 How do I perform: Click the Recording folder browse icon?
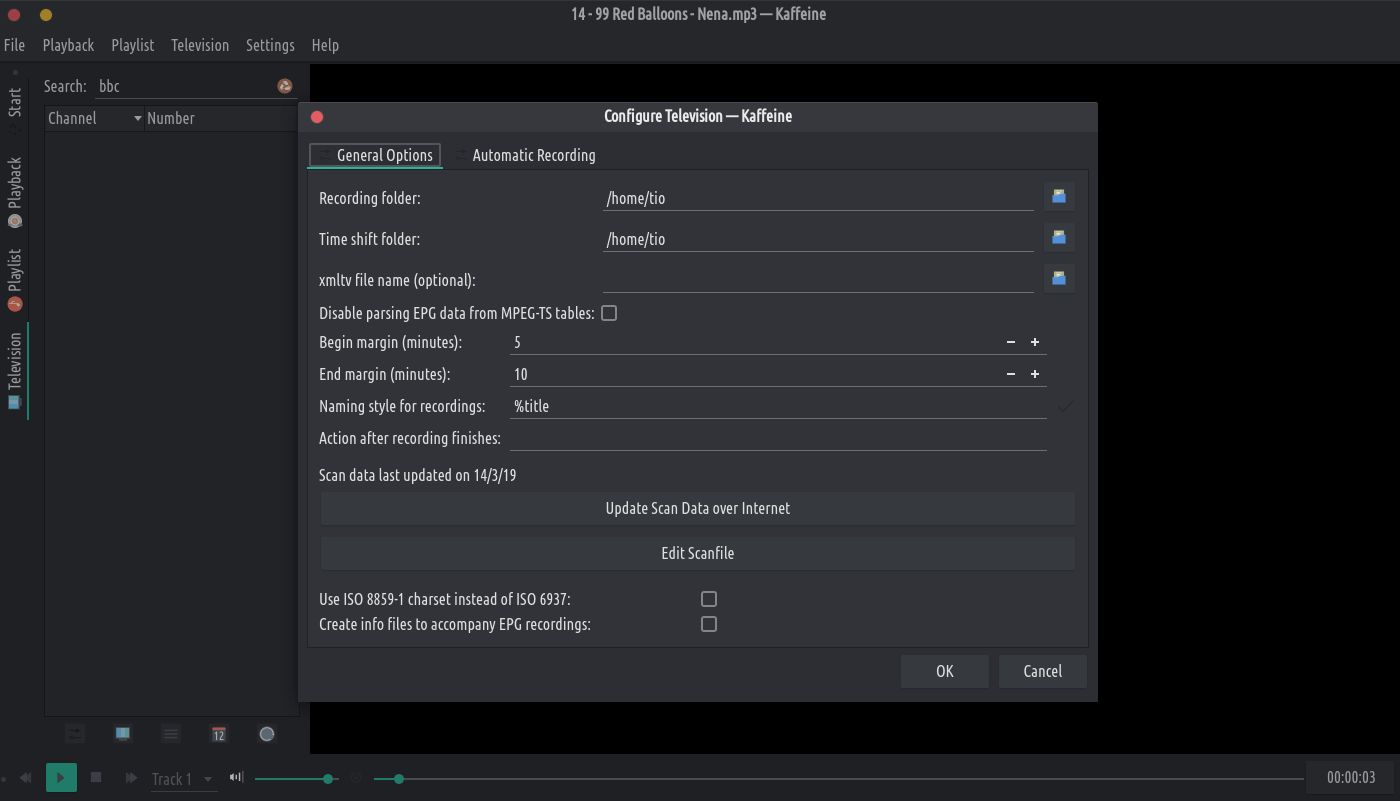click(1059, 197)
